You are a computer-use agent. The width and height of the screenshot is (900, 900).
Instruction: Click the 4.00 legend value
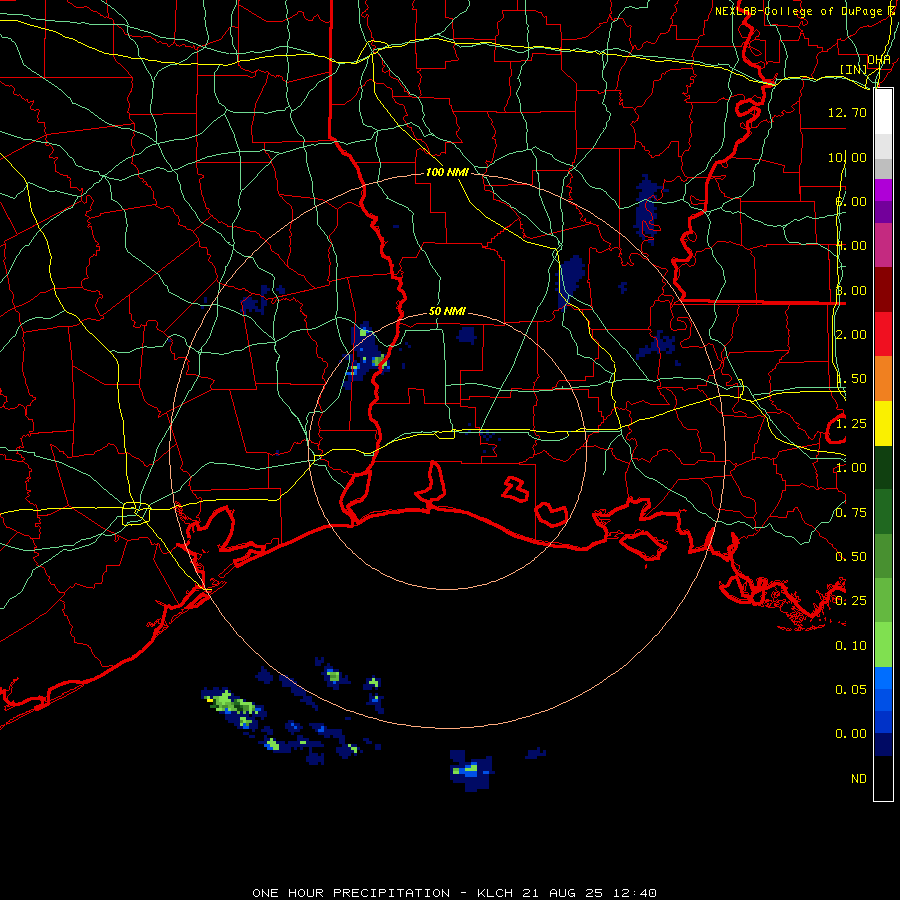pos(851,246)
